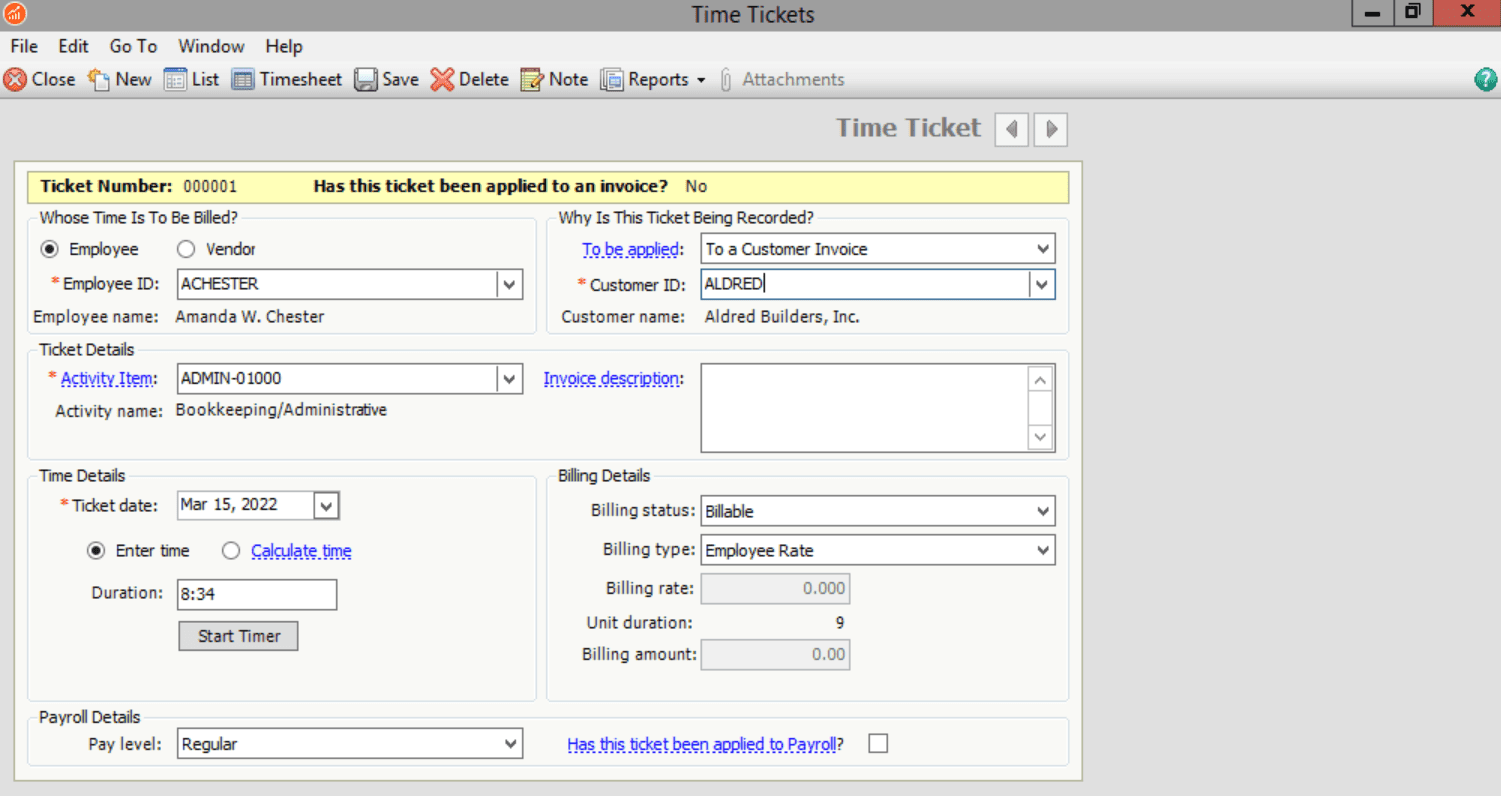Select the Employee radio button
The width and height of the screenshot is (1501, 796).
tap(49, 249)
